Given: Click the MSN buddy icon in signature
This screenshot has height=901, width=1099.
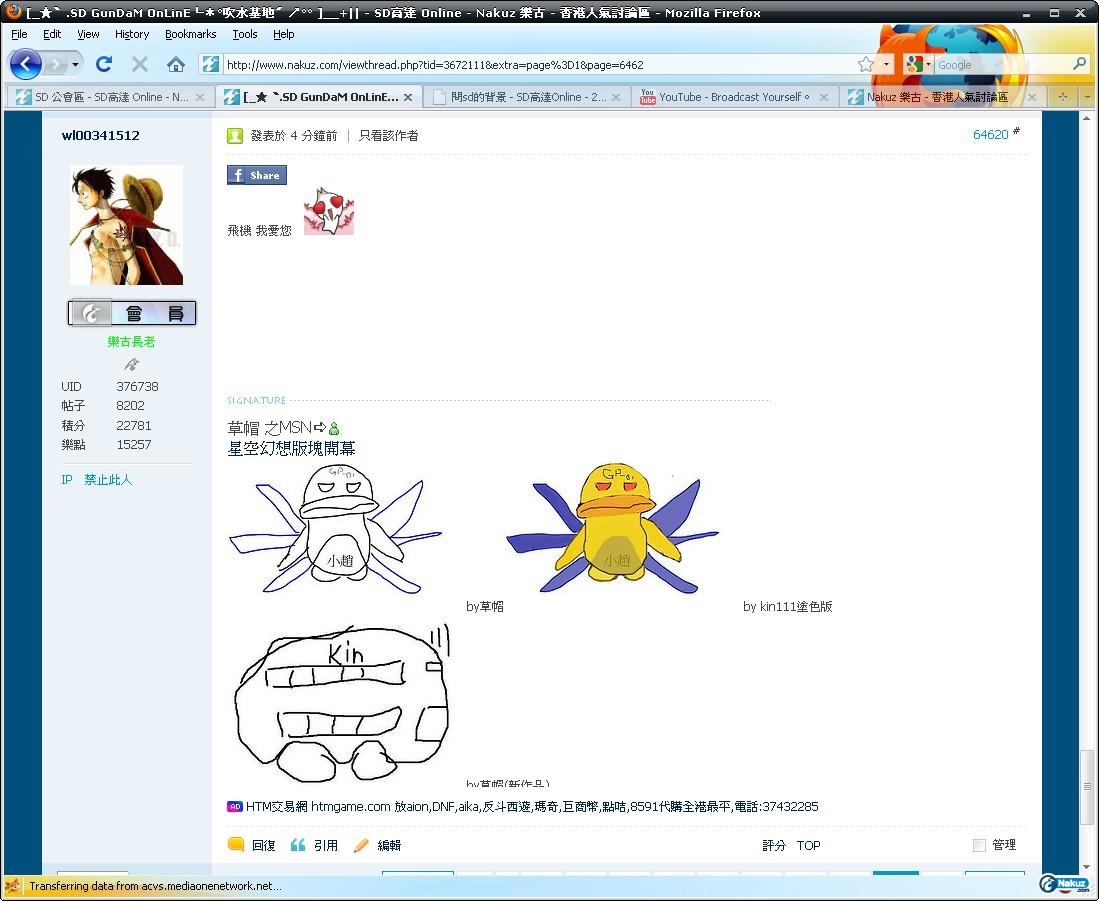Looking at the screenshot, I should click(x=334, y=428).
